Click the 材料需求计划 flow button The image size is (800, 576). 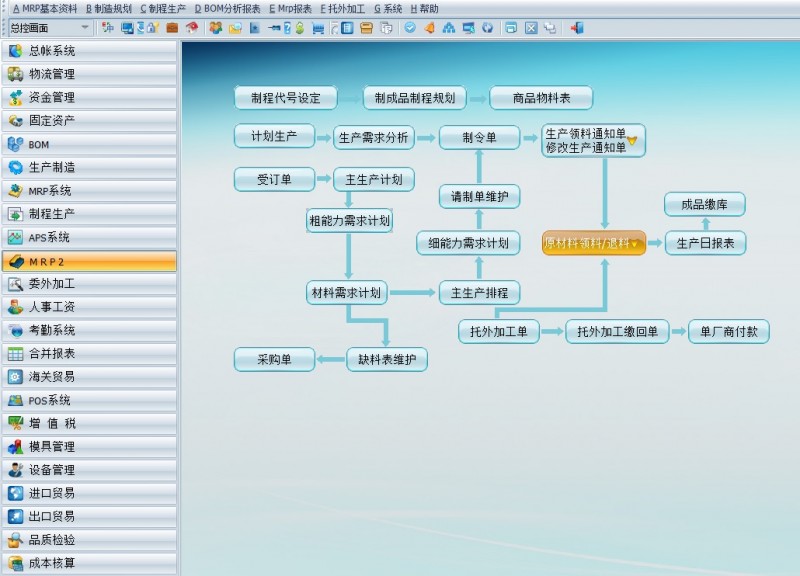pos(344,293)
